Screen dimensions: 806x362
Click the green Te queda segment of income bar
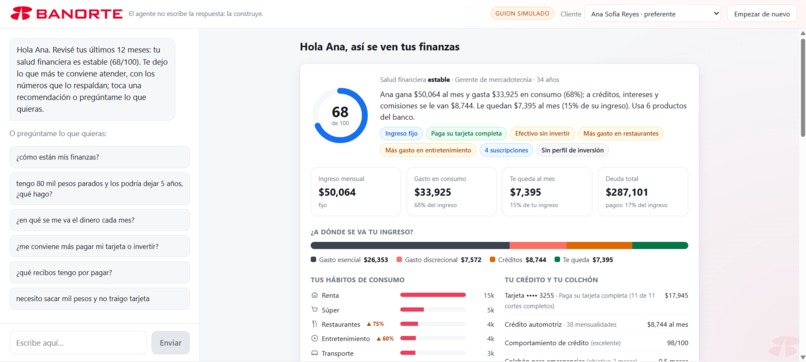click(x=660, y=245)
